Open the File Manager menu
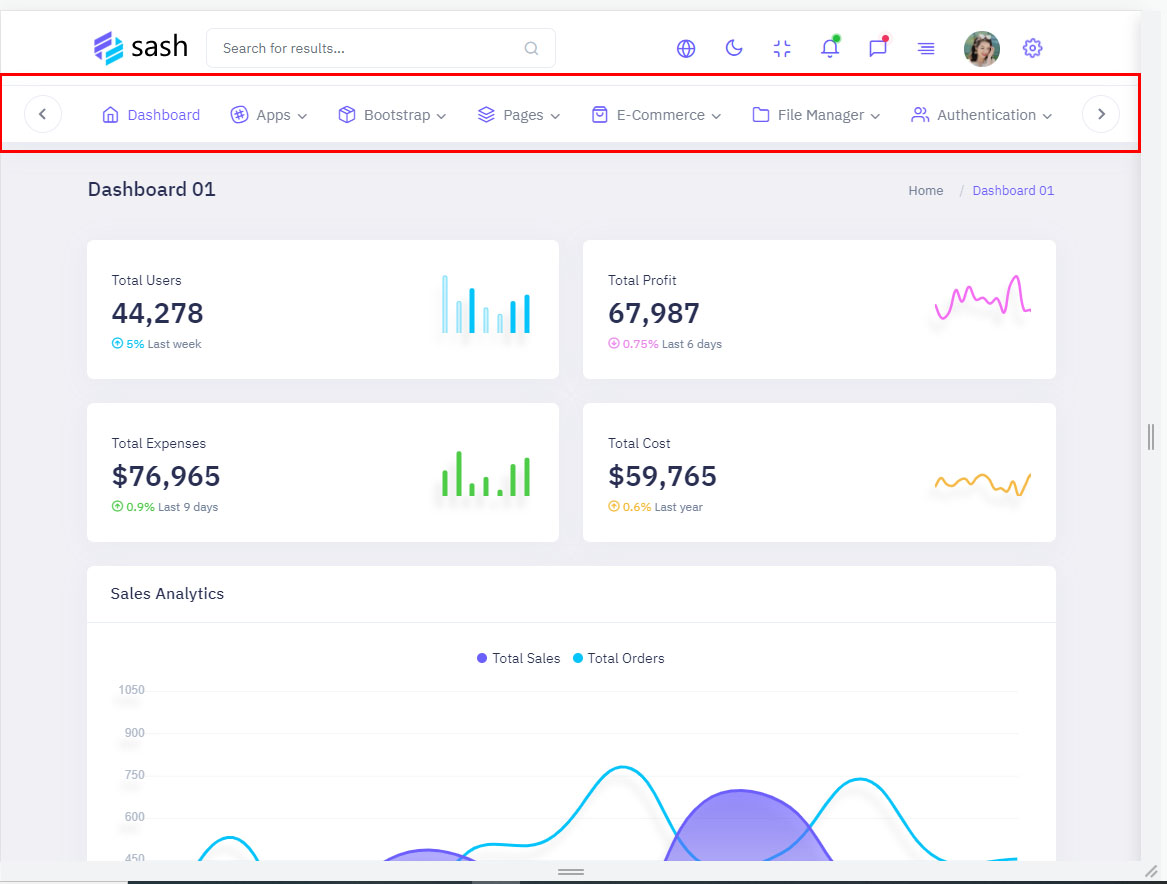This screenshot has height=884, width=1167. pyautogui.click(x=816, y=115)
